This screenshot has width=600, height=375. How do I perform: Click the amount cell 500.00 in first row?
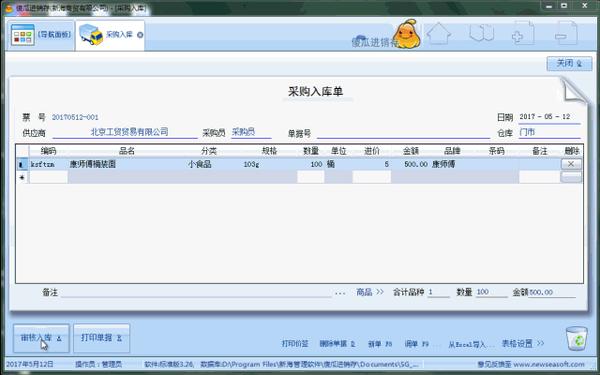(x=411, y=165)
